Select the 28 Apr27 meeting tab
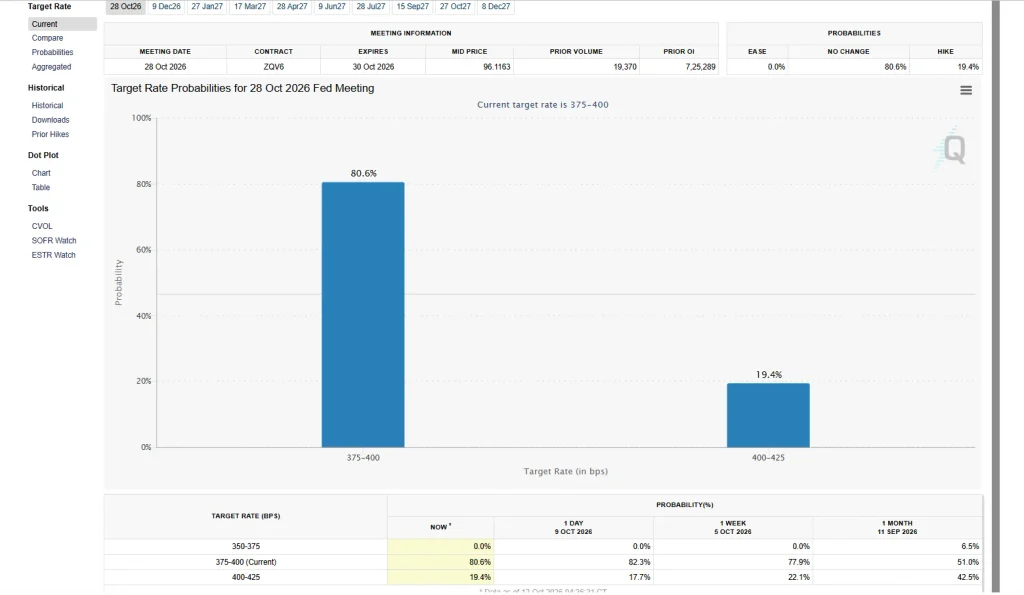Screen dimensions: 1024x595 tap(292, 7)
